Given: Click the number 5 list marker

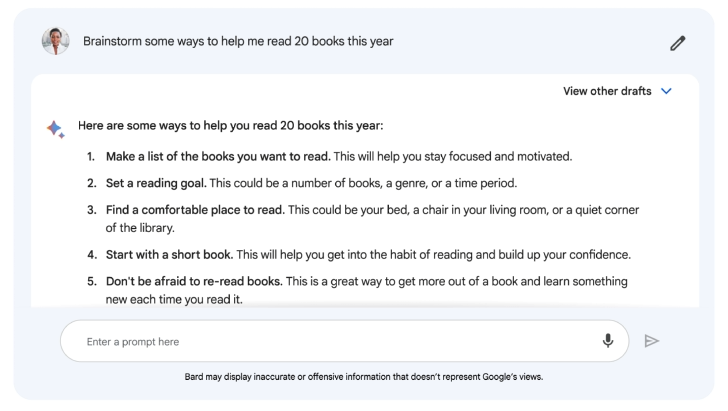Looking at the screenshot, I should pos(91,281).
